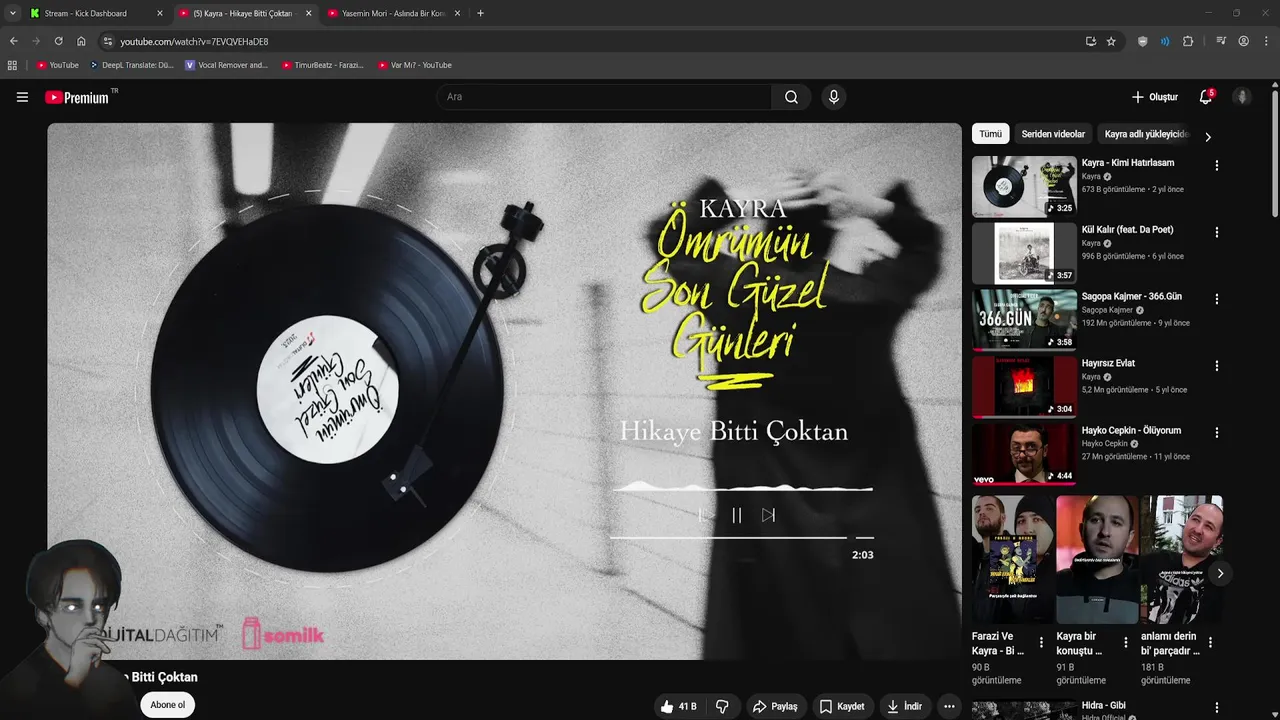The width and height of the screenshot is (1280, 720).
Task: Open Hayırsız Evlat video title
Action: point(1108,363)
